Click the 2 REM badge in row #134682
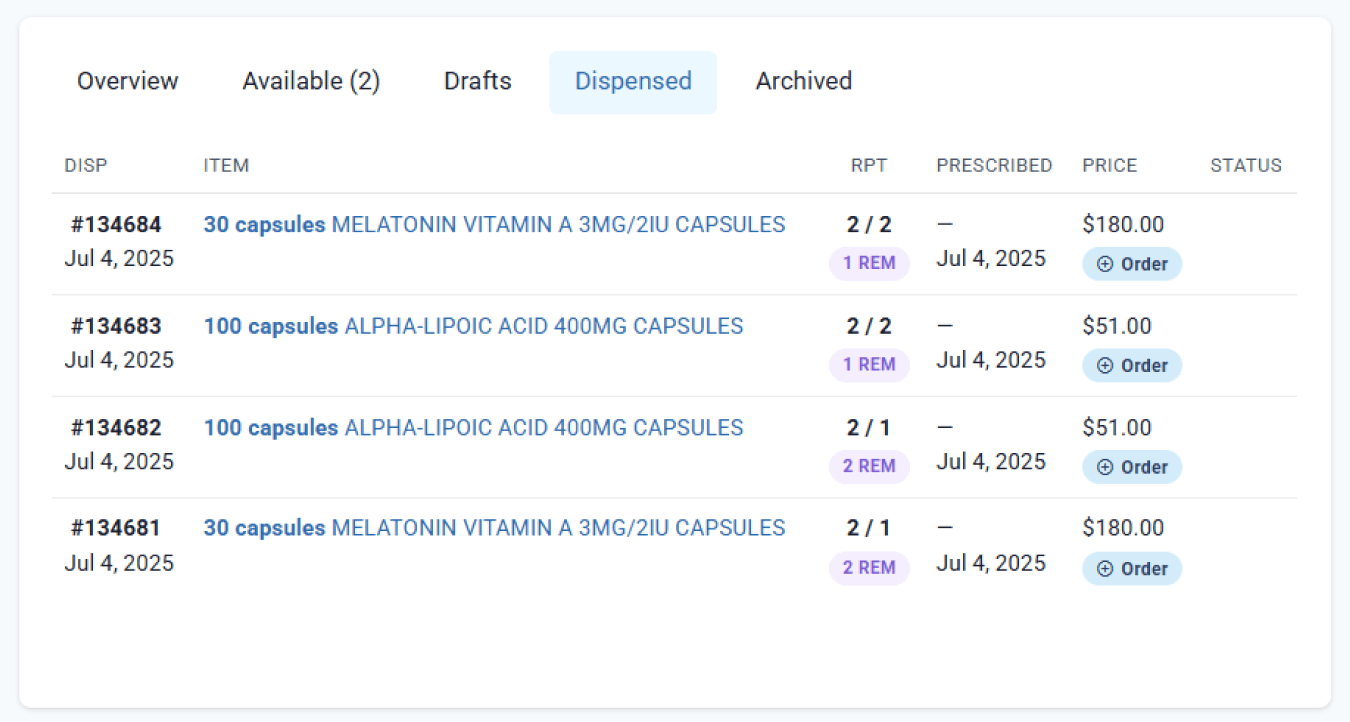 click(869, 467)
